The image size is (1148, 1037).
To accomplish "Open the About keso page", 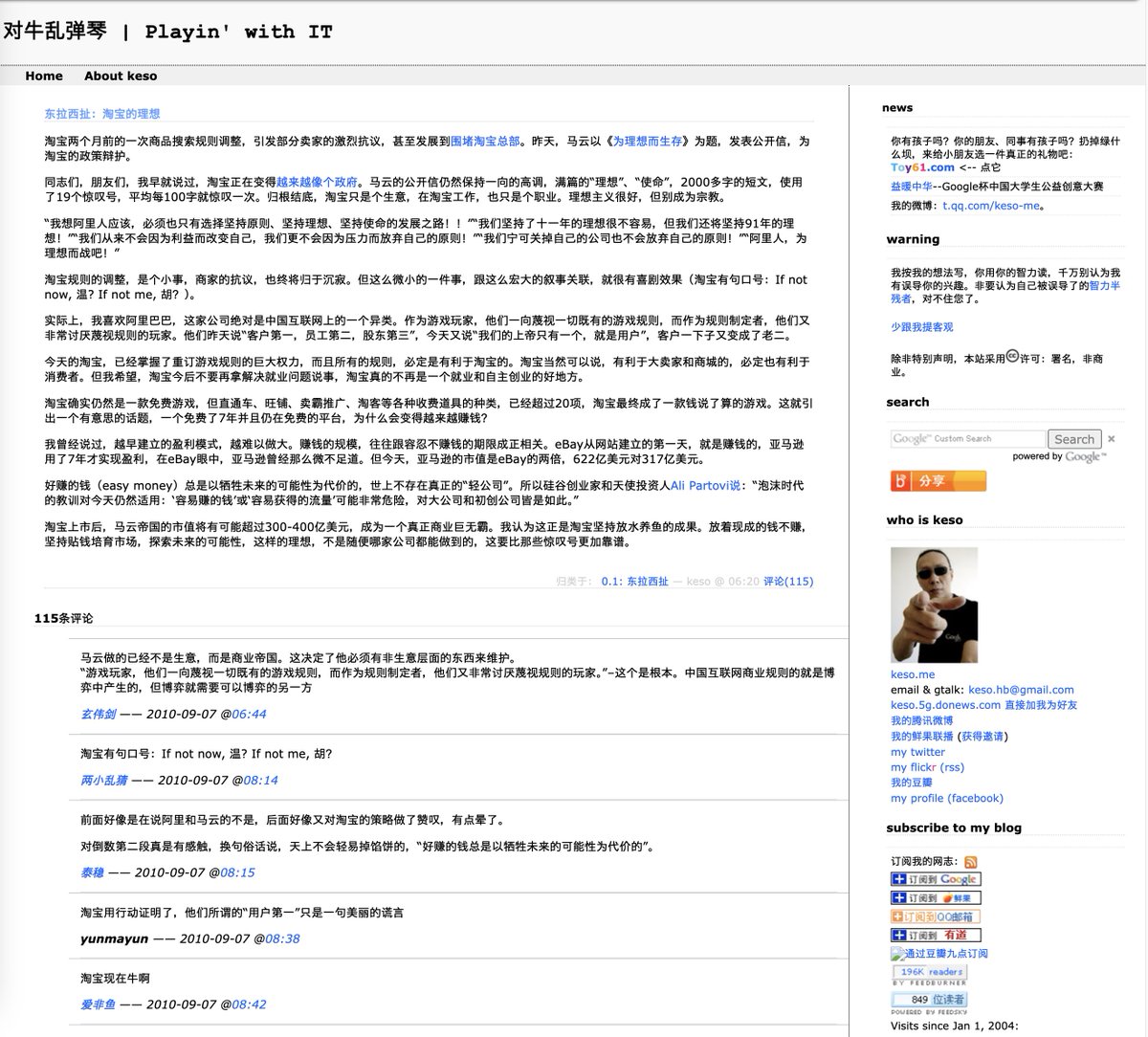I will click(121, 76).
